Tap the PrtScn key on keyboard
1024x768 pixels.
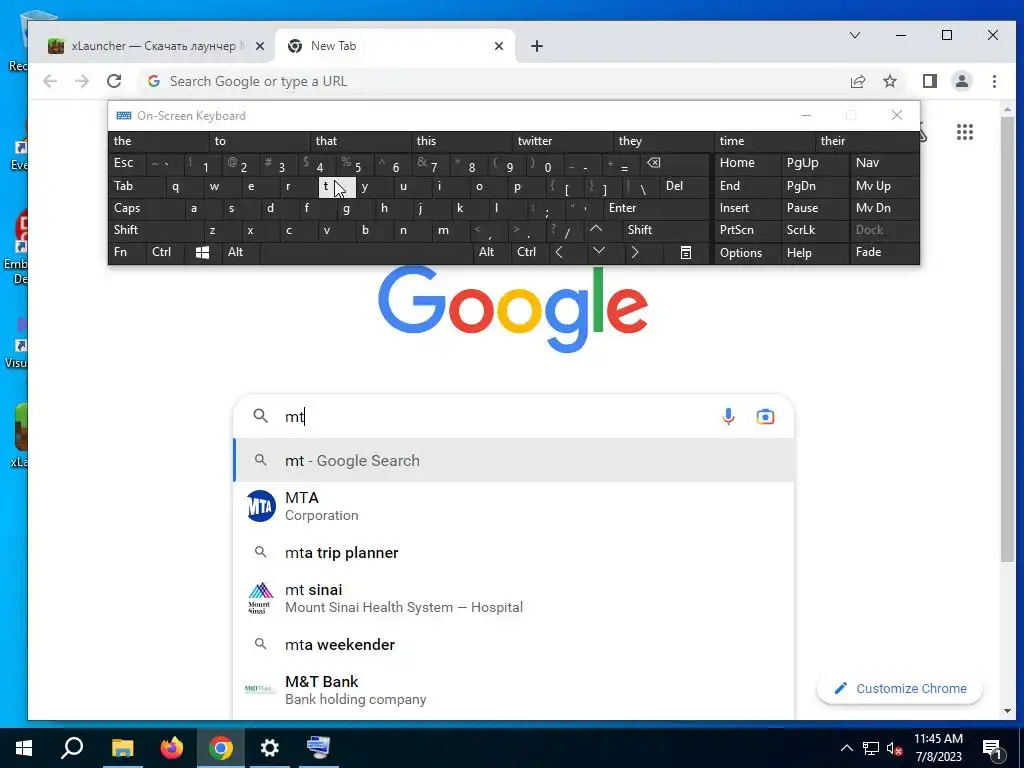[747, 230]
